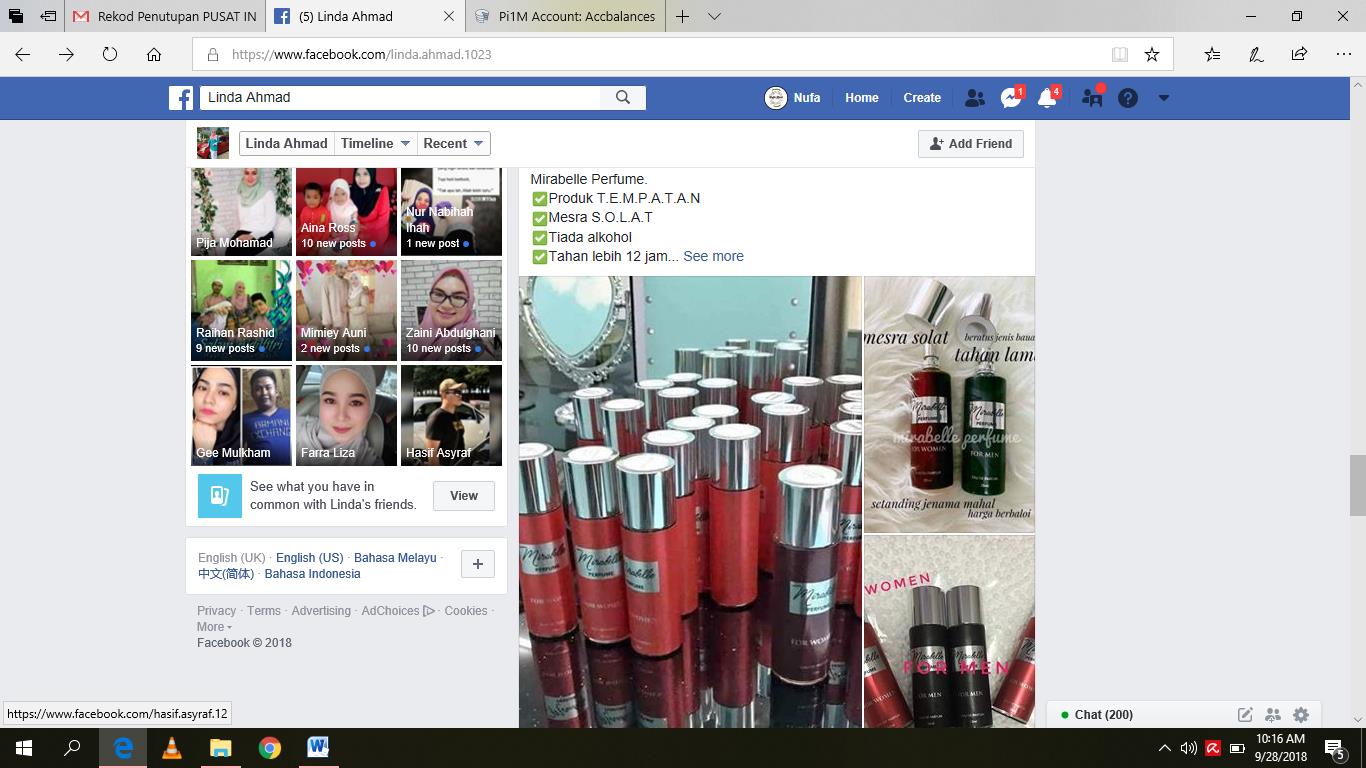Expand the More footer links

pos(214,627)
